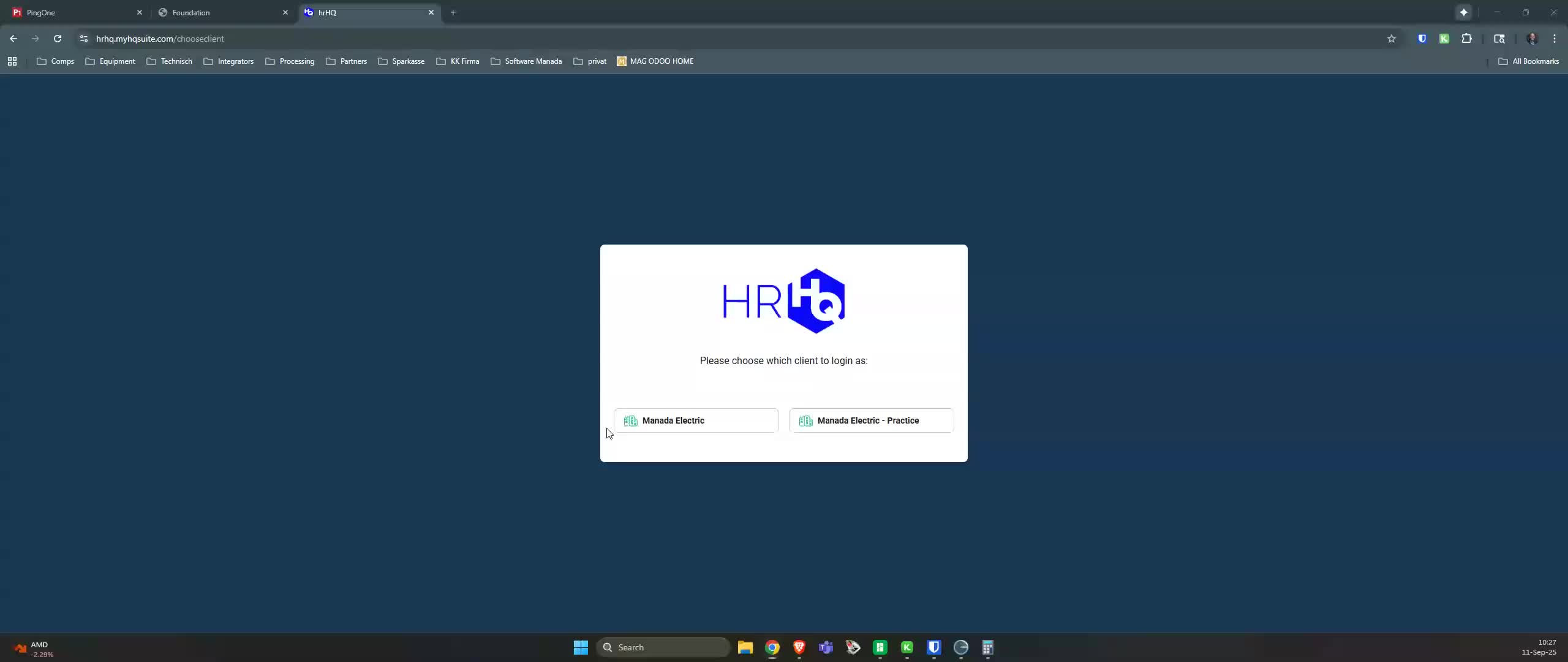Screen dimensions: 1568x662
Task: Open the AMD stock widget
Action: click(x=34, y=649)
